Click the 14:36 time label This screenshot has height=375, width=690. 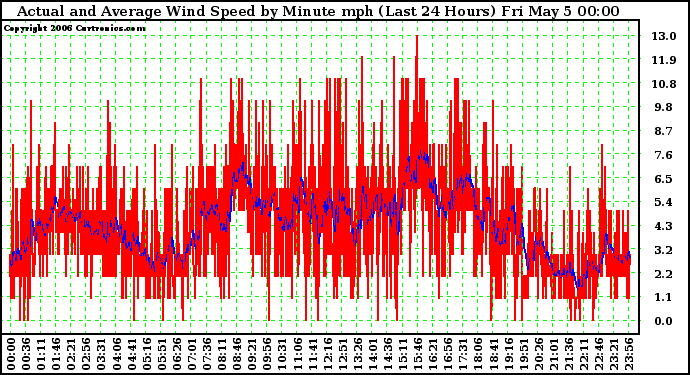point(388,354)
